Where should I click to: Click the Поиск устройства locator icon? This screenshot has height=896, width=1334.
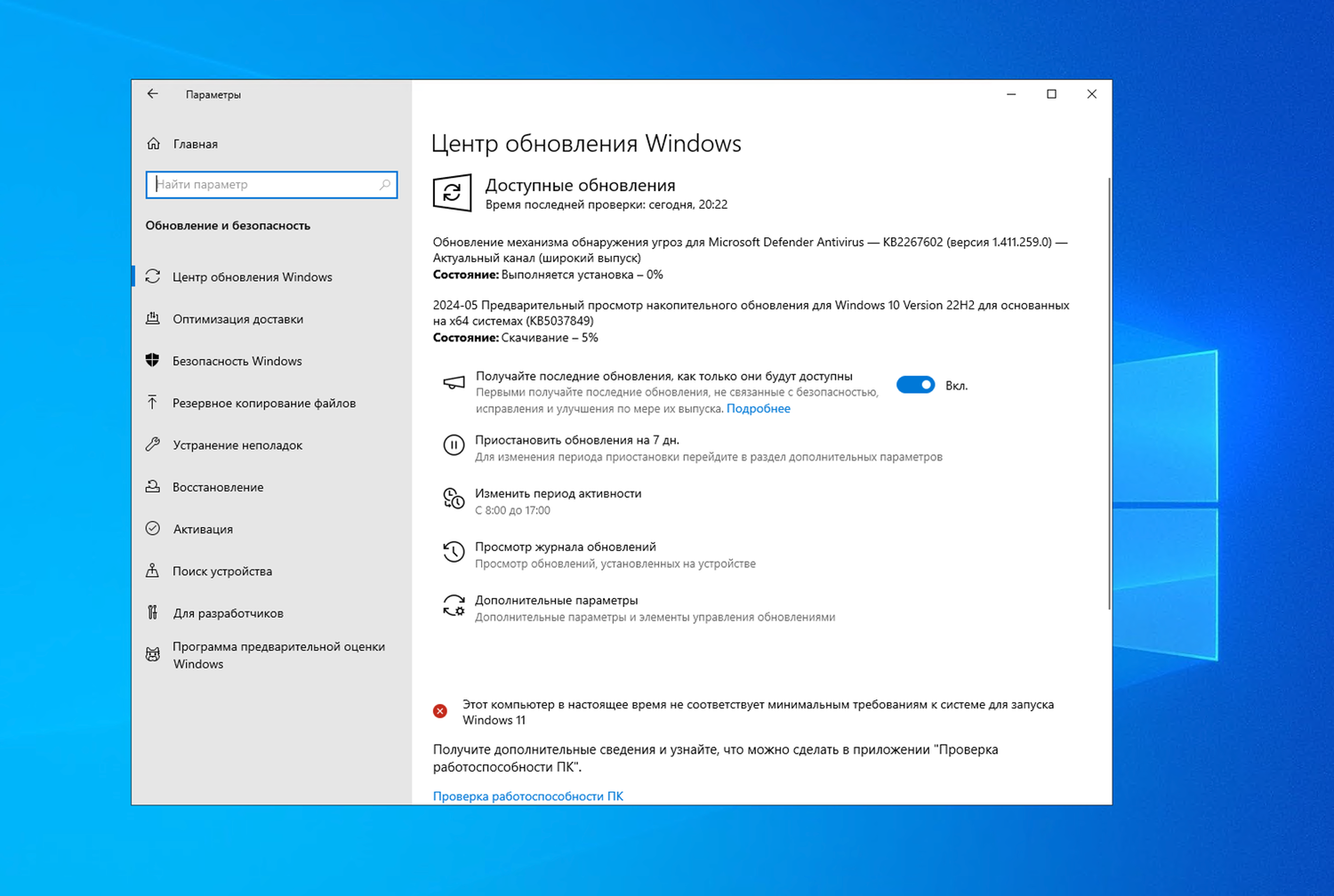(x=153, y=571)
